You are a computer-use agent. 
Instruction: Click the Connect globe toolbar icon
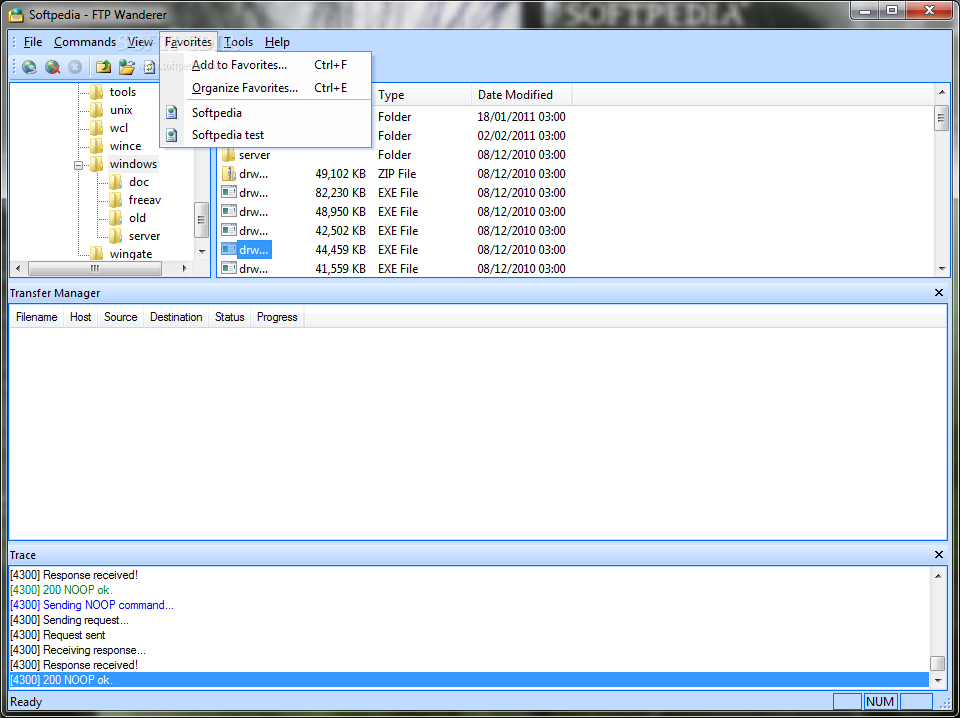coord(29,67)
